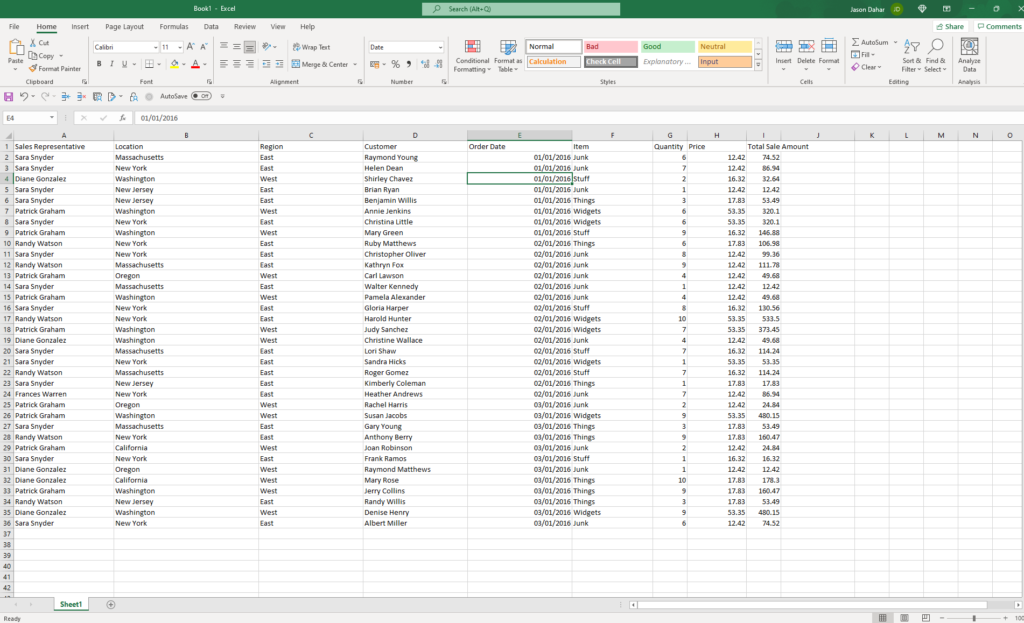Viewport: 1024px width, 623px height.
Task: Open Conditional Formatting options
Action: pos(471,57)
